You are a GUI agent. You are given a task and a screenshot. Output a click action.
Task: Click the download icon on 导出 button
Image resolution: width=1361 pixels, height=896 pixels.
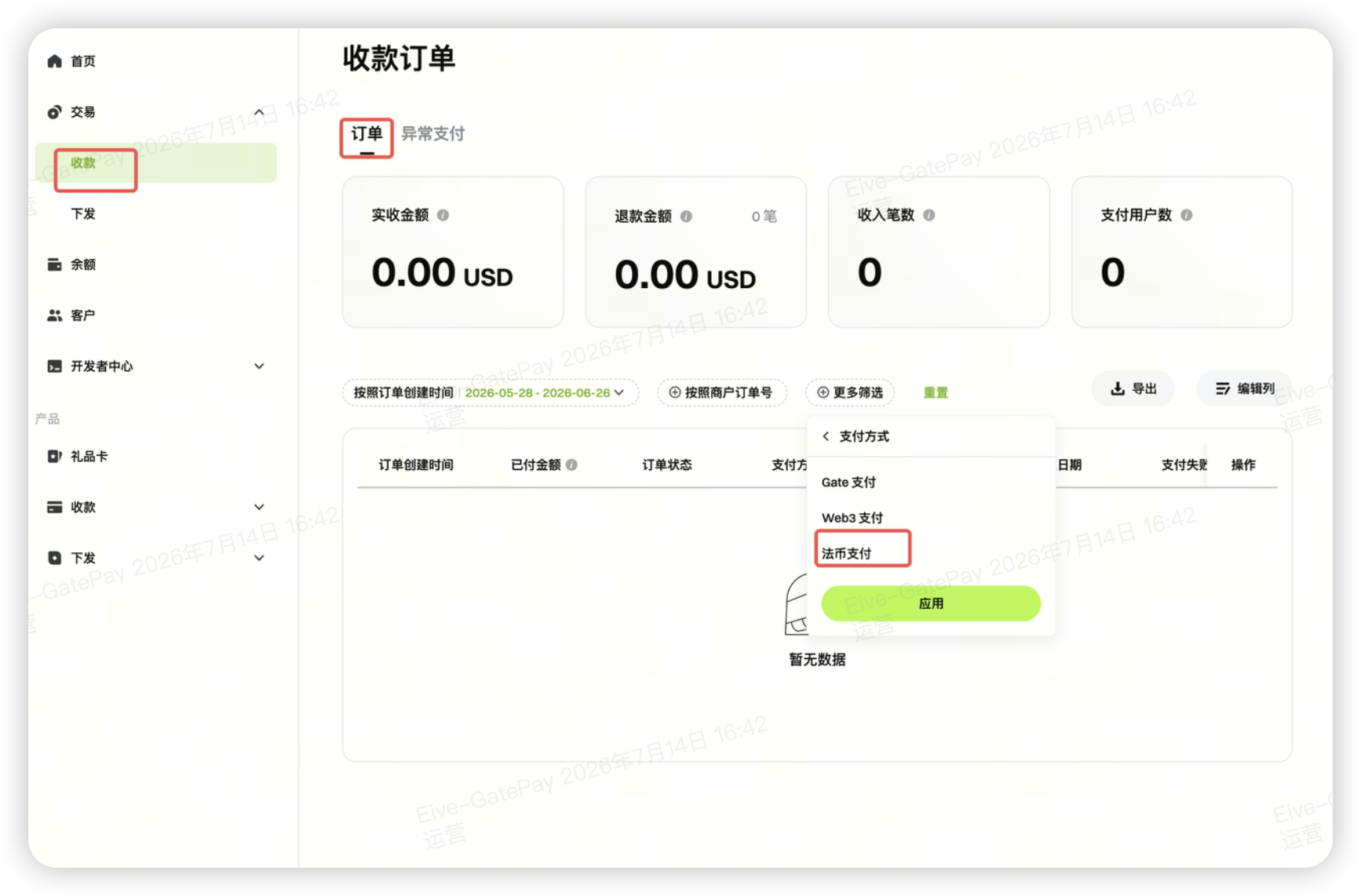(1118, 388)
